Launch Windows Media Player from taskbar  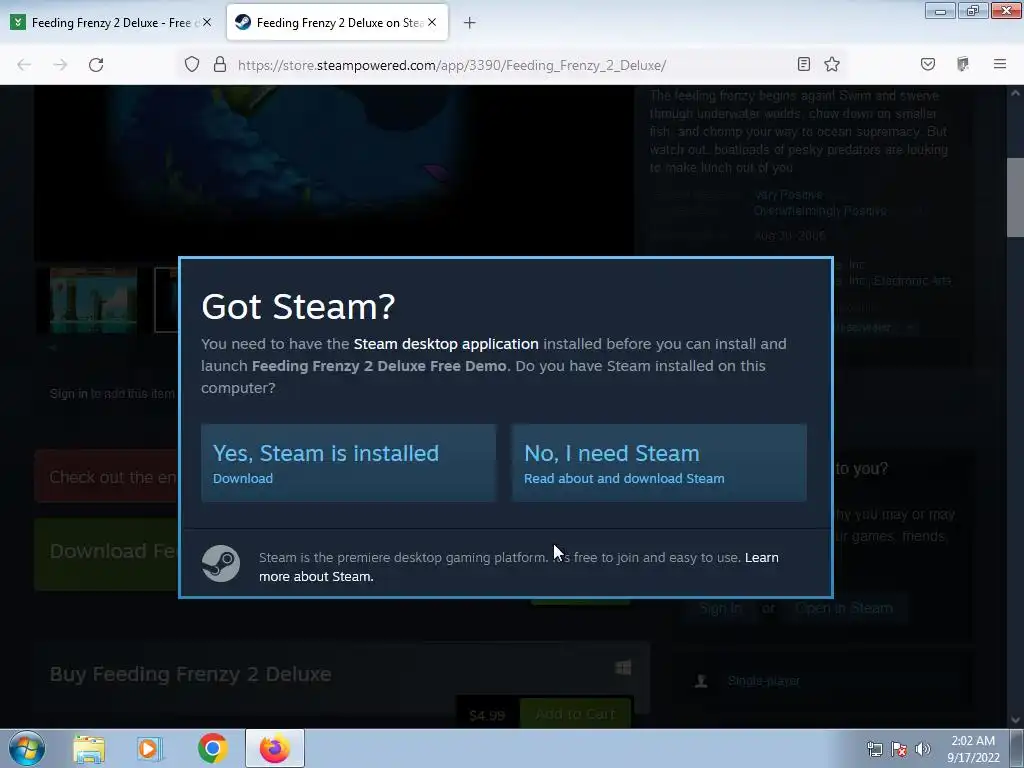(x=150, y=748)
